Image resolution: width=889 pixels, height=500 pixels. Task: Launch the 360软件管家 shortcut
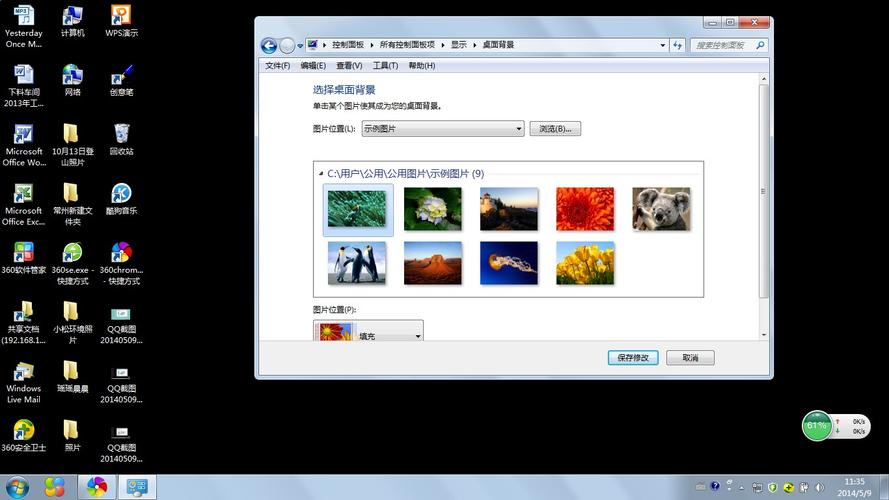point(24,258)
